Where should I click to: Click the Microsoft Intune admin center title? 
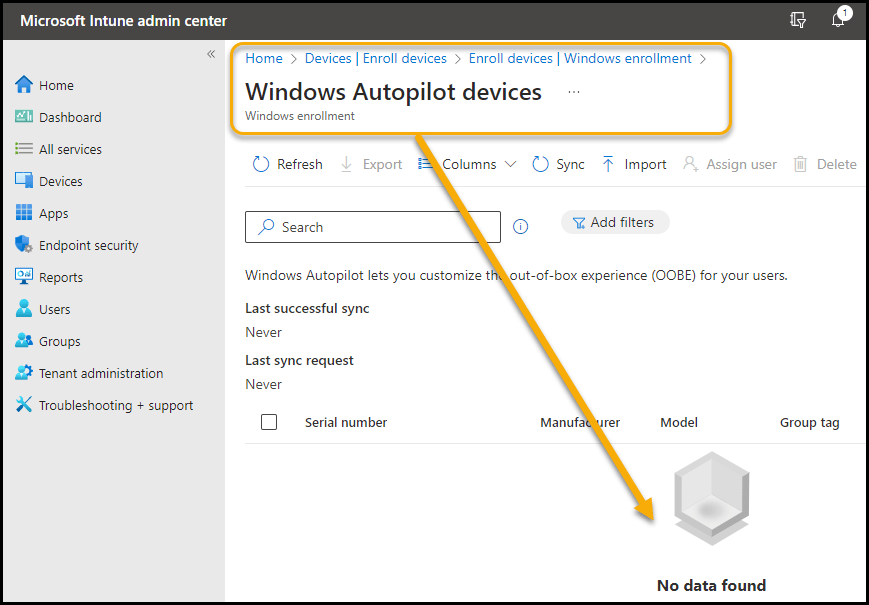click(124, 21)
